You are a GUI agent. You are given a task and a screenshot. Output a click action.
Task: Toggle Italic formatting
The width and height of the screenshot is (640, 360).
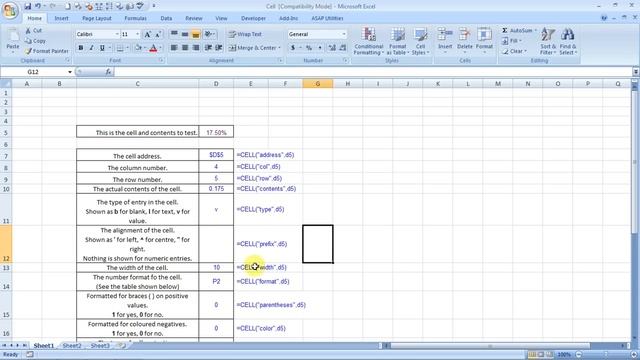pyautogui.click(x=91, y=48)
